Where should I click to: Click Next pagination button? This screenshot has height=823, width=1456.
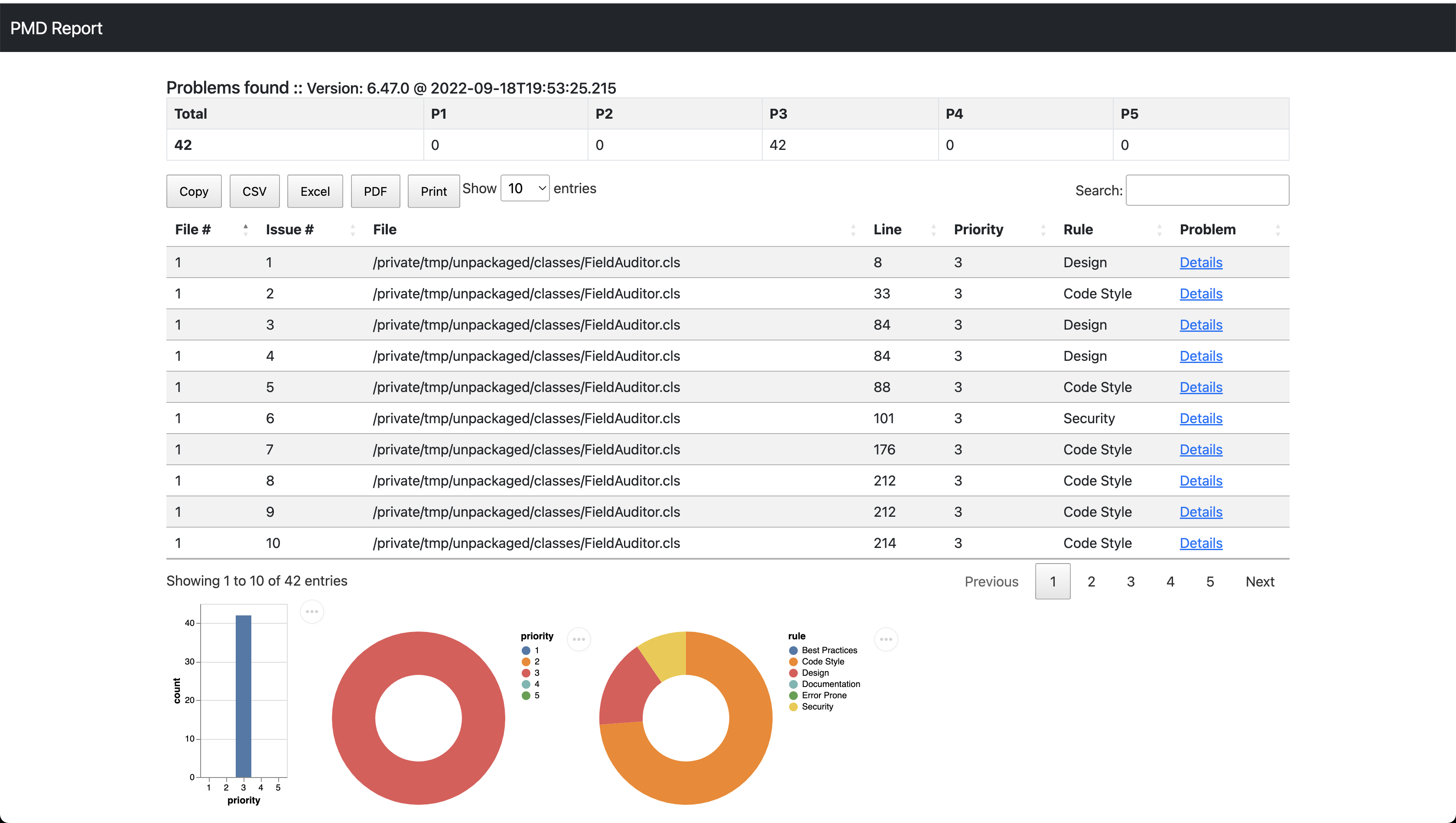(x=1259, y=582)
